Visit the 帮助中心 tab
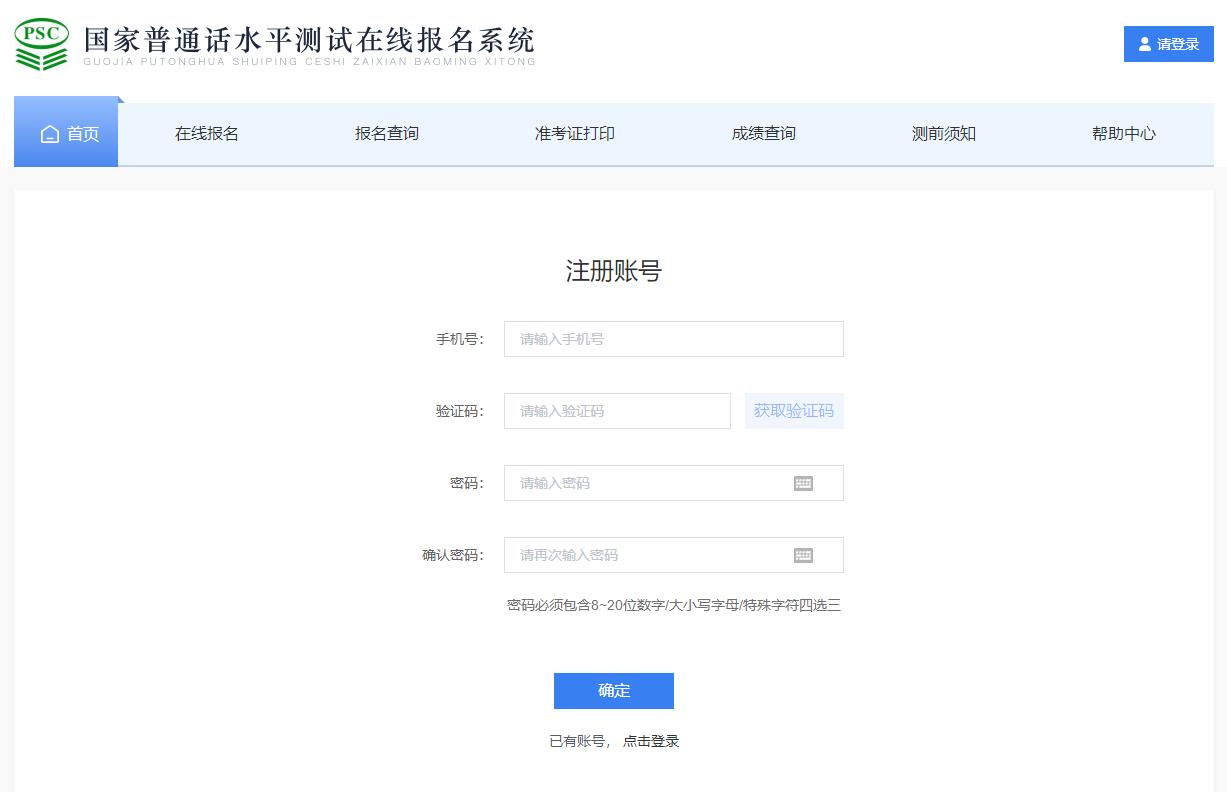 coord(1124,134)
